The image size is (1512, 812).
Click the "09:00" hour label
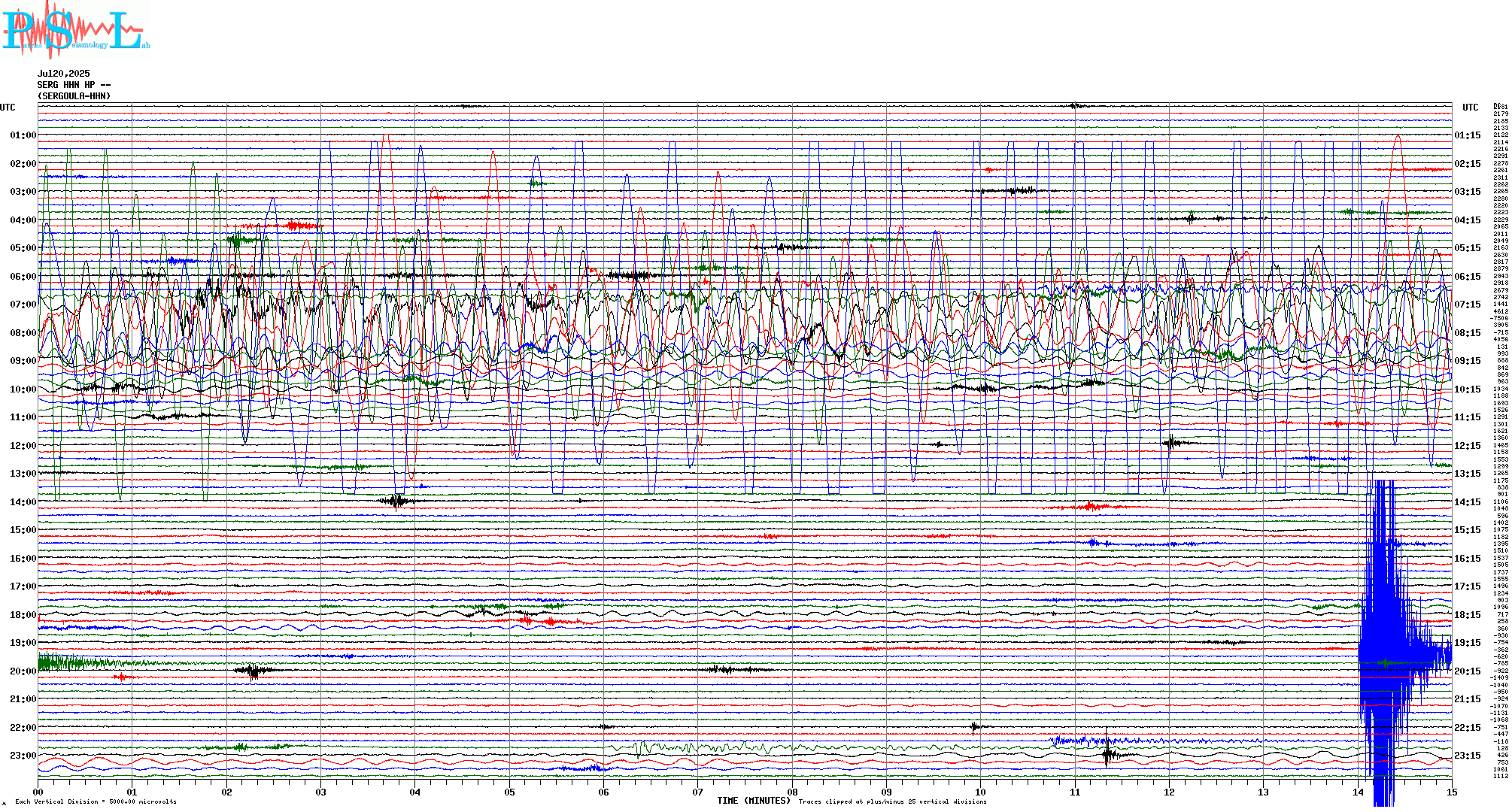pos(23,361)
